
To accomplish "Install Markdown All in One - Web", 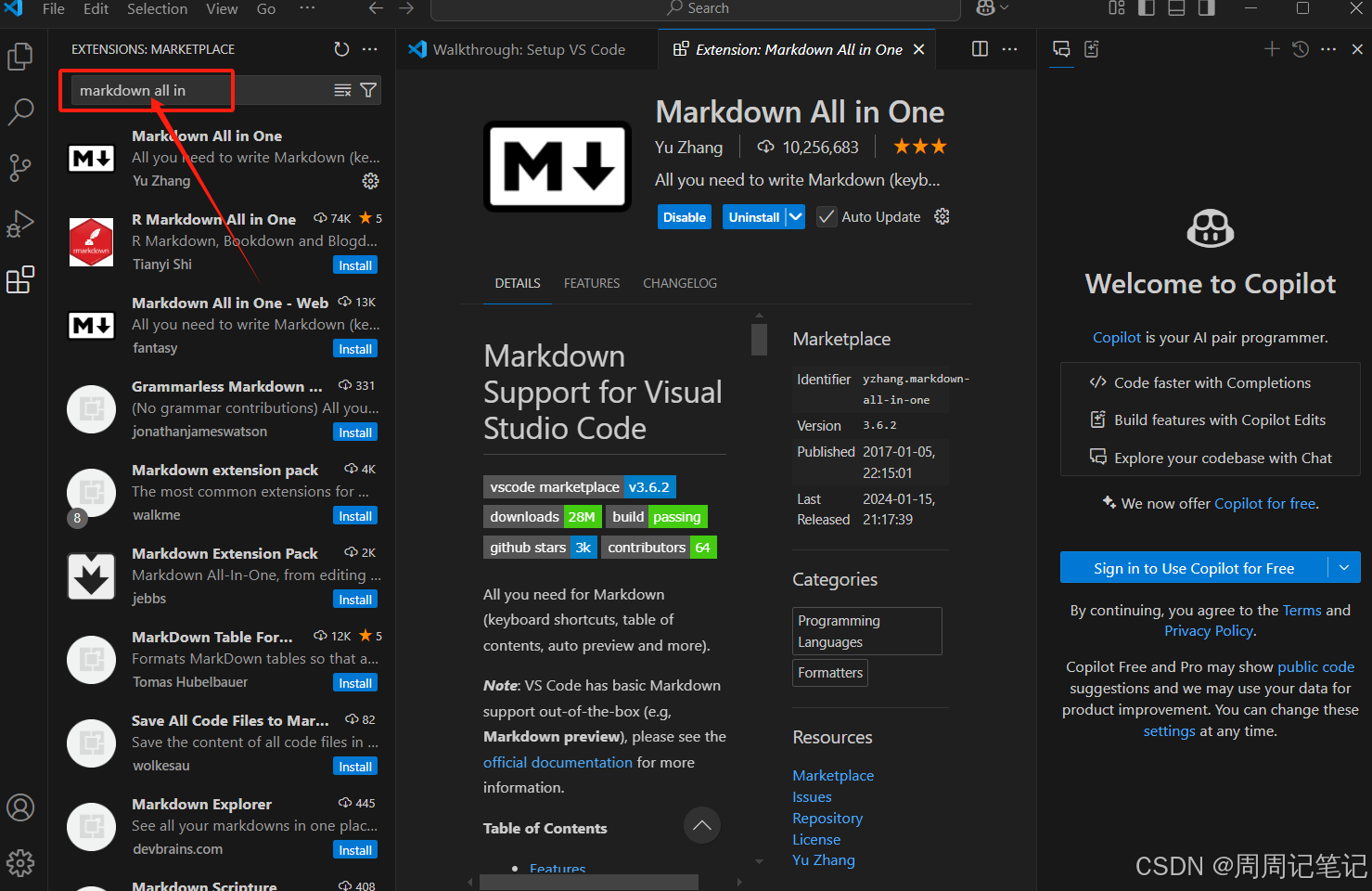I will click(355, 349).
